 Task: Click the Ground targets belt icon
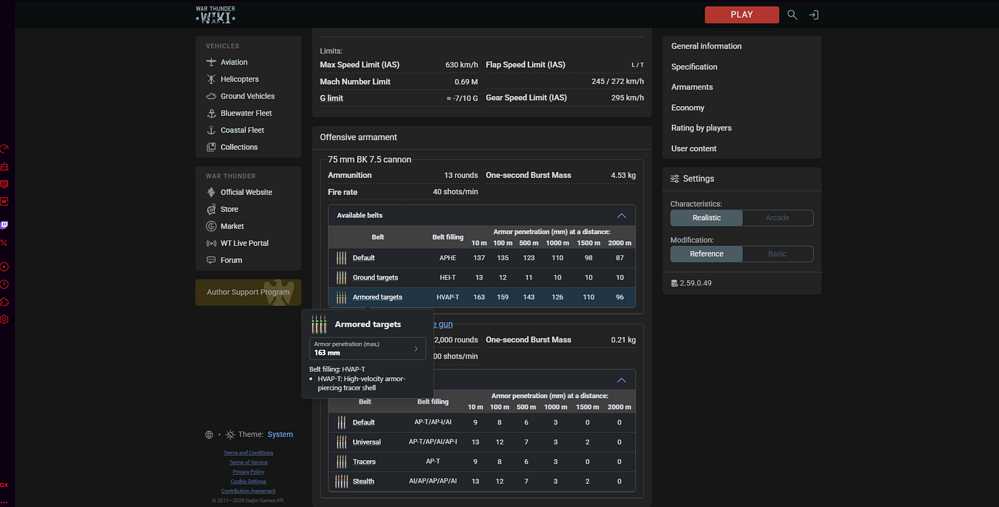pos(341,278)
